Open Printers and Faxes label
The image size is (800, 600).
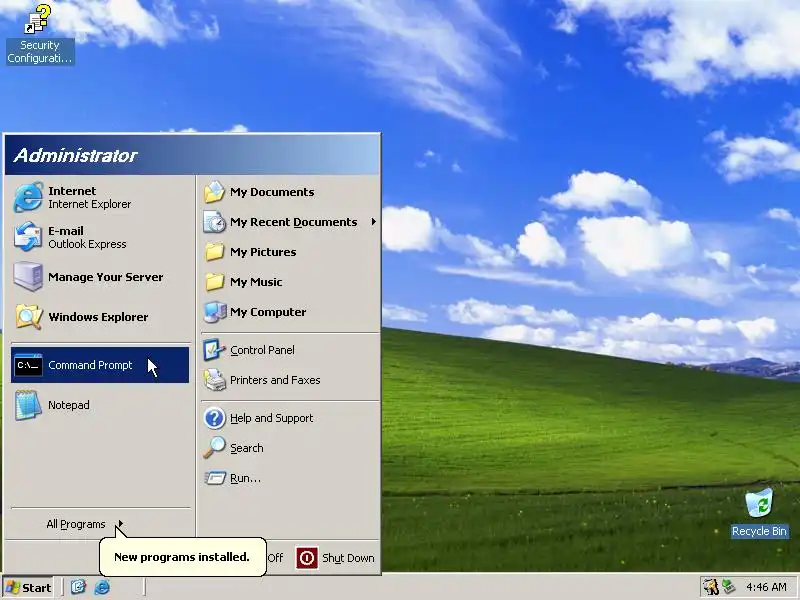275,380
